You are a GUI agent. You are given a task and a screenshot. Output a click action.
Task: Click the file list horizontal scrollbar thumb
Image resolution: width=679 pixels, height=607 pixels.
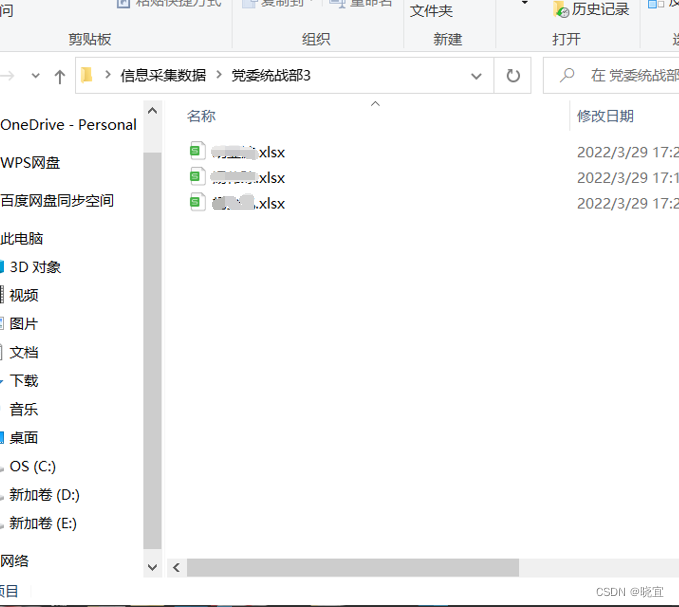353,568
